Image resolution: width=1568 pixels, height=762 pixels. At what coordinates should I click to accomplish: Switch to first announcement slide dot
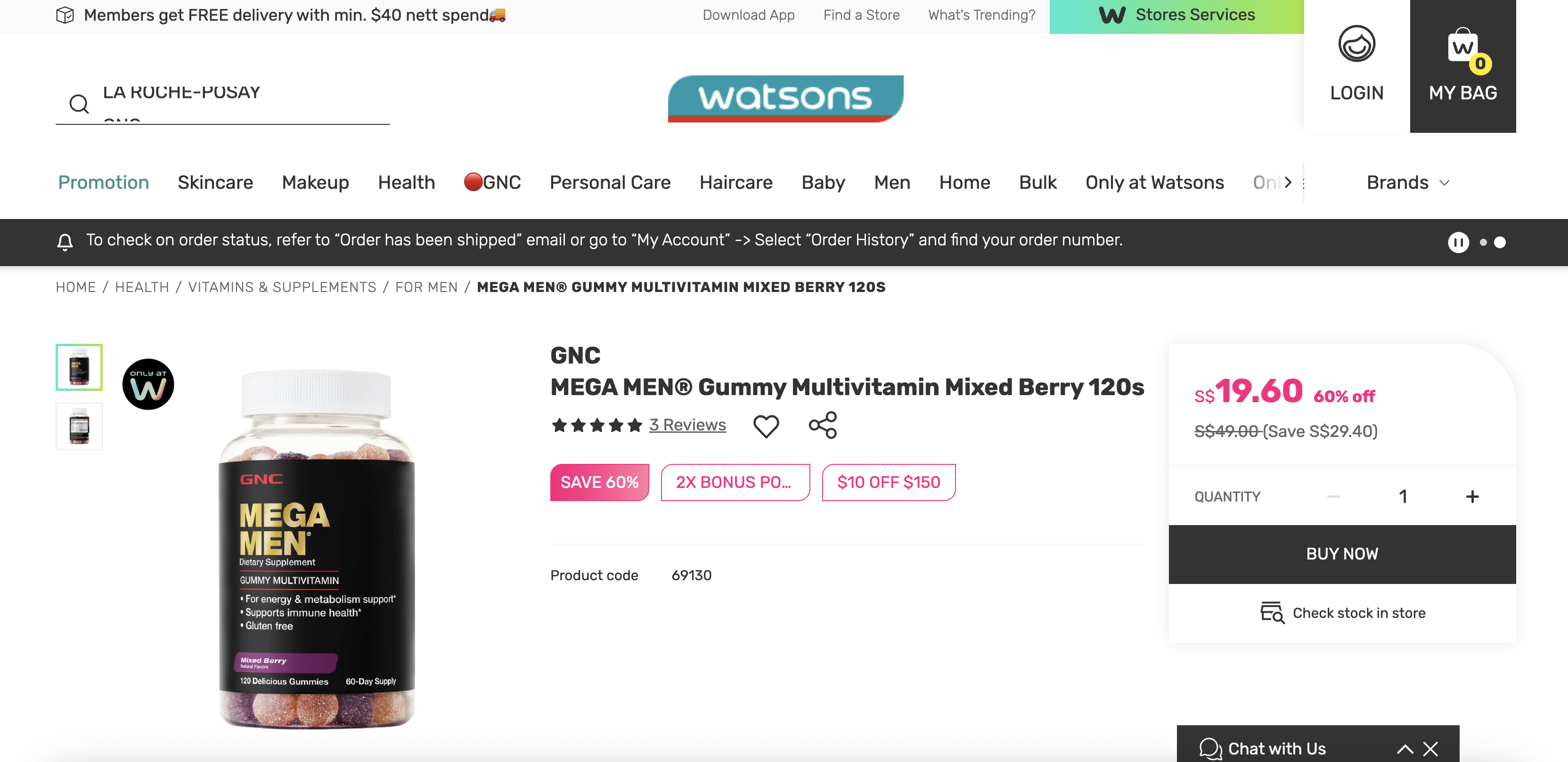(1483, 242)
